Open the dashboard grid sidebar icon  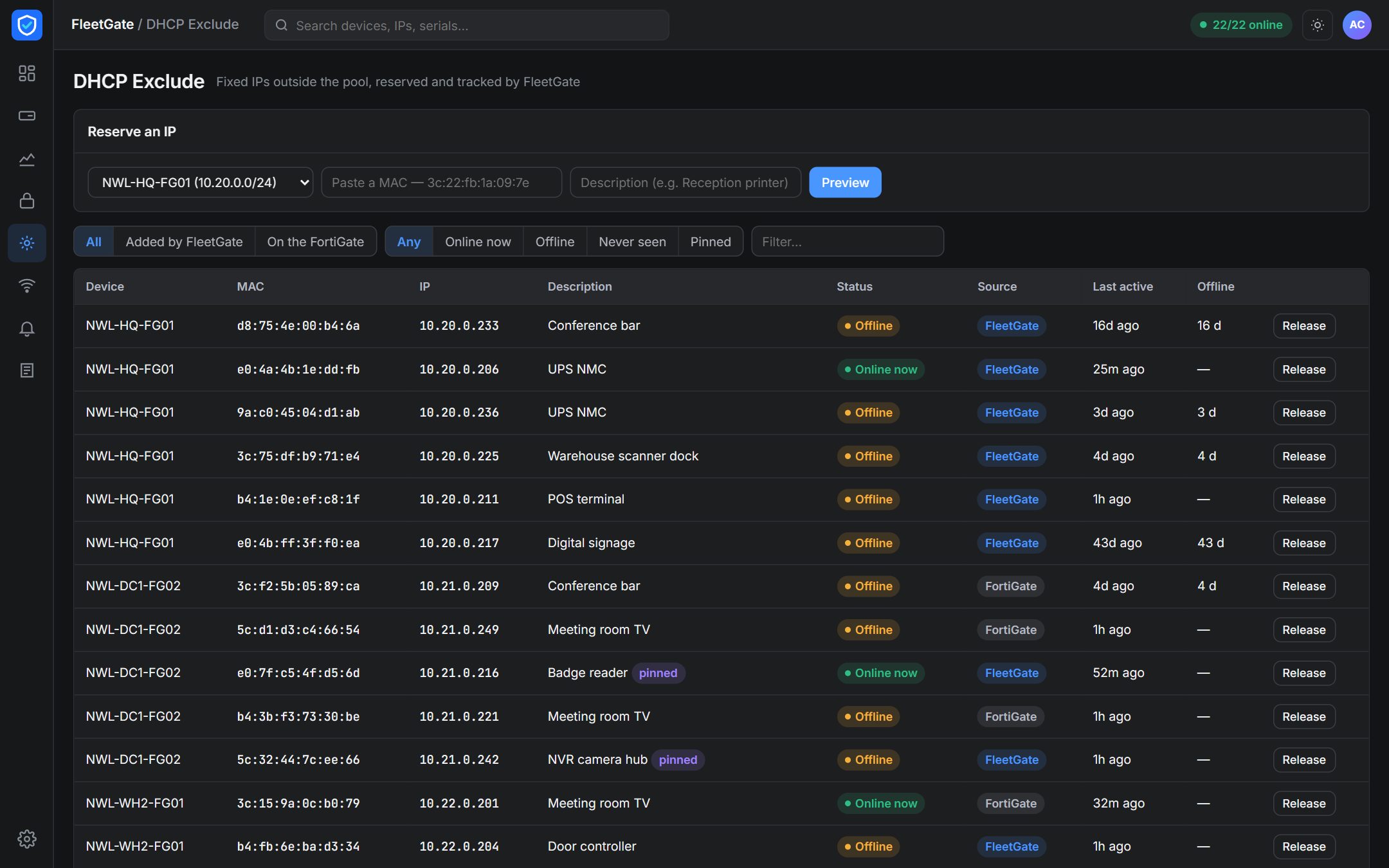click(27, 73)
